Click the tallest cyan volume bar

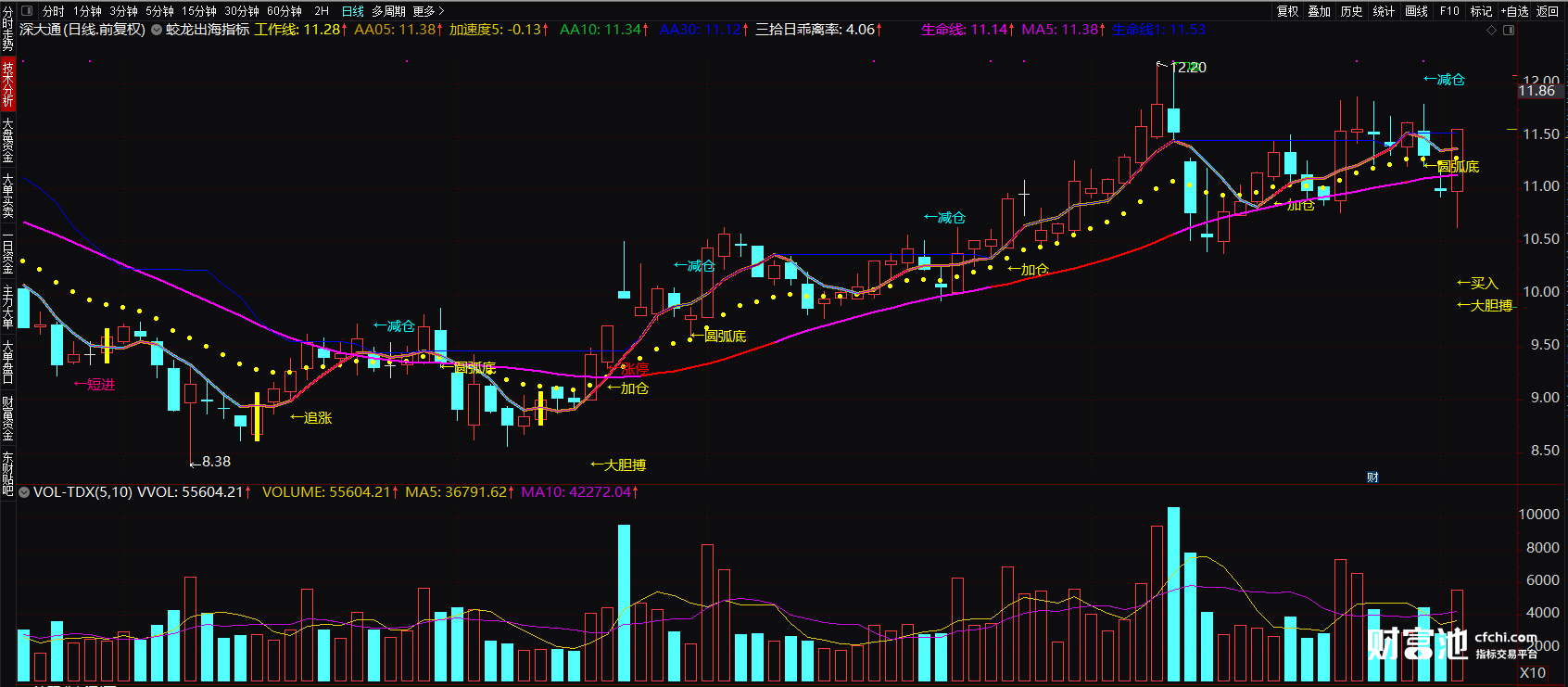click(x=1173, y=594)
